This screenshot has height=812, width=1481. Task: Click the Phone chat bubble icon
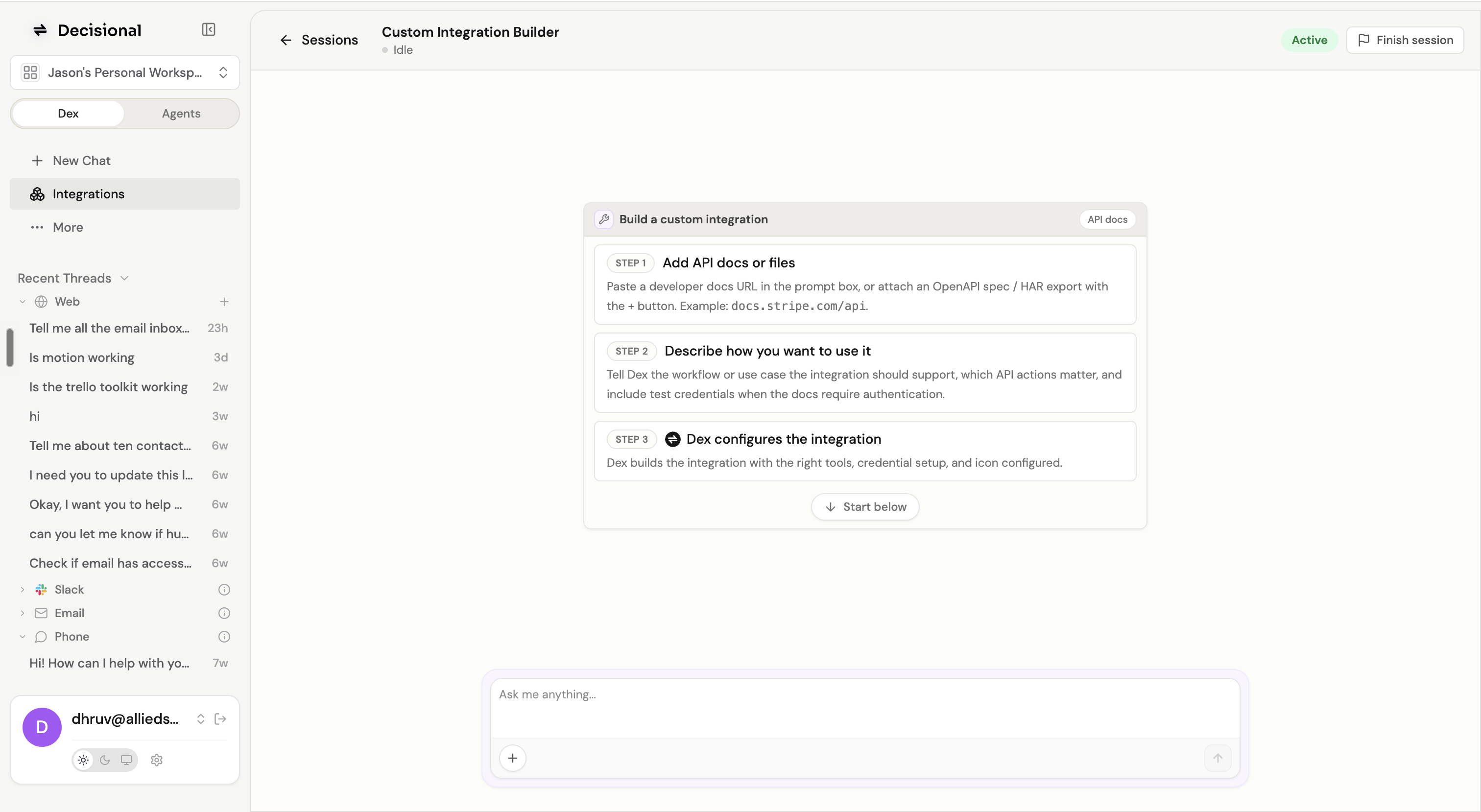click(x=41, y=637)
